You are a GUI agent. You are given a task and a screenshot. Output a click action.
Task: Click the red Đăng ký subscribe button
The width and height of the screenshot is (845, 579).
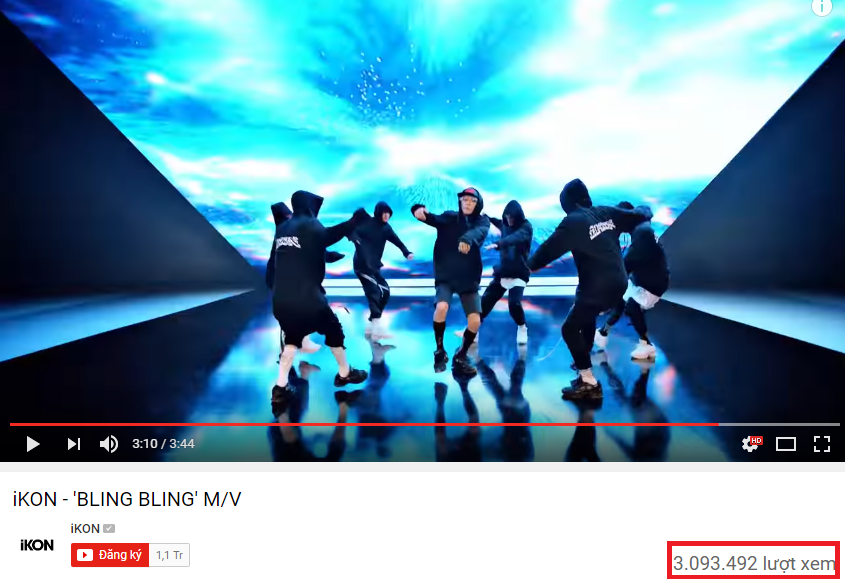click(110, 555)
